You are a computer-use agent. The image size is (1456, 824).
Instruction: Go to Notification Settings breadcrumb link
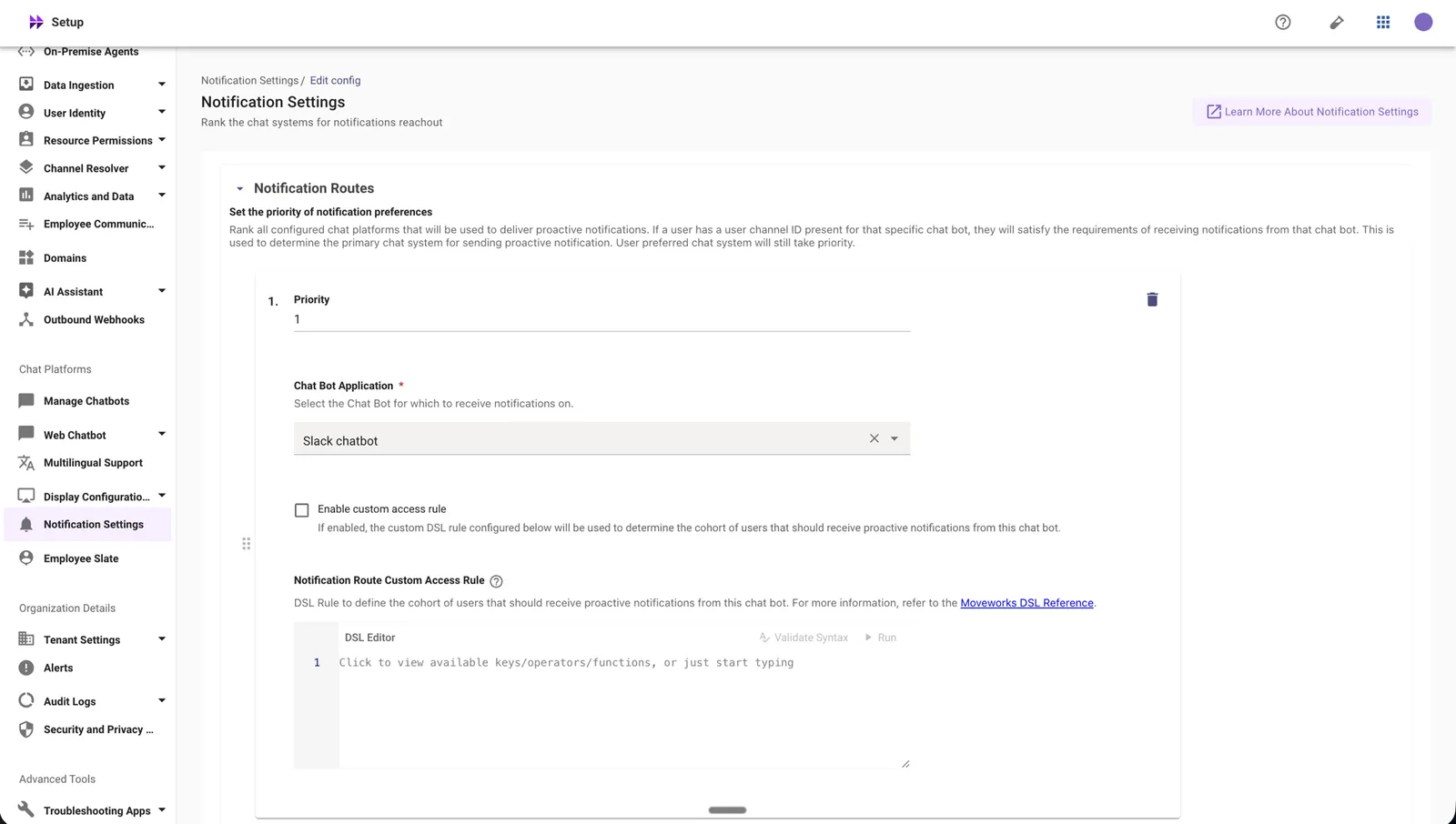pyautogui.click(x=249, y=80)
